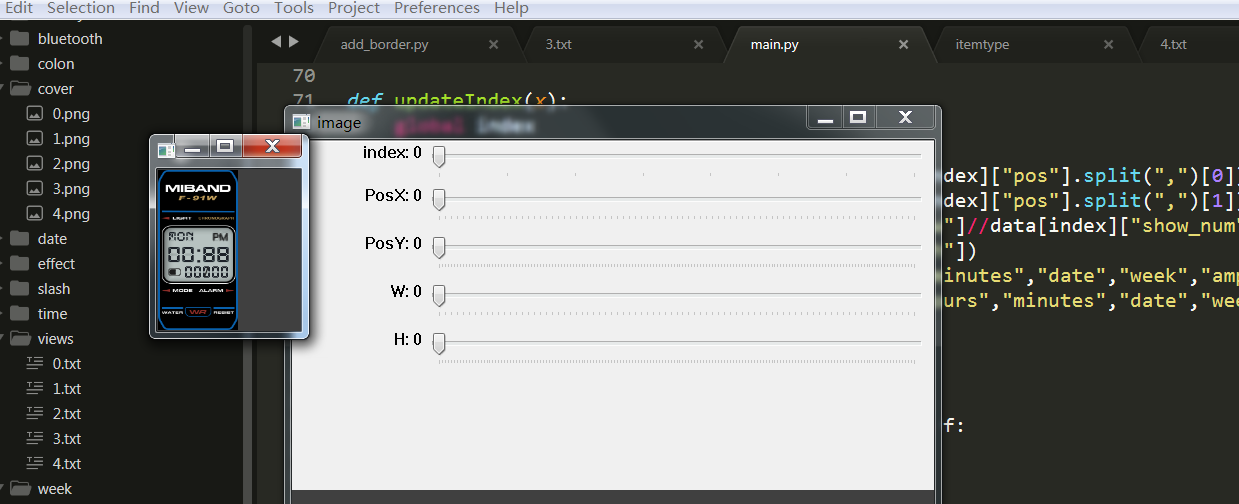Close the 3.txt tab

point(698,45)
